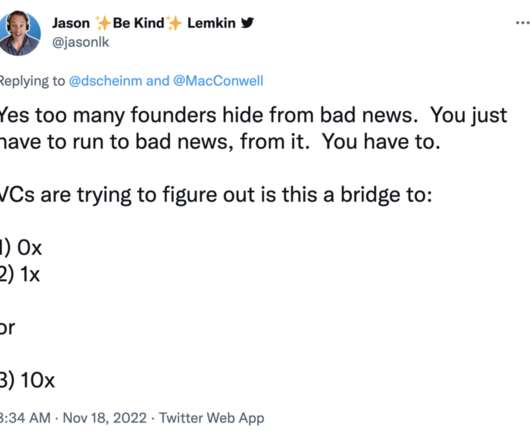This screenshot has height=442, width=530.
Task: Click the 8:34 AM timestamp
Action: 25,418
